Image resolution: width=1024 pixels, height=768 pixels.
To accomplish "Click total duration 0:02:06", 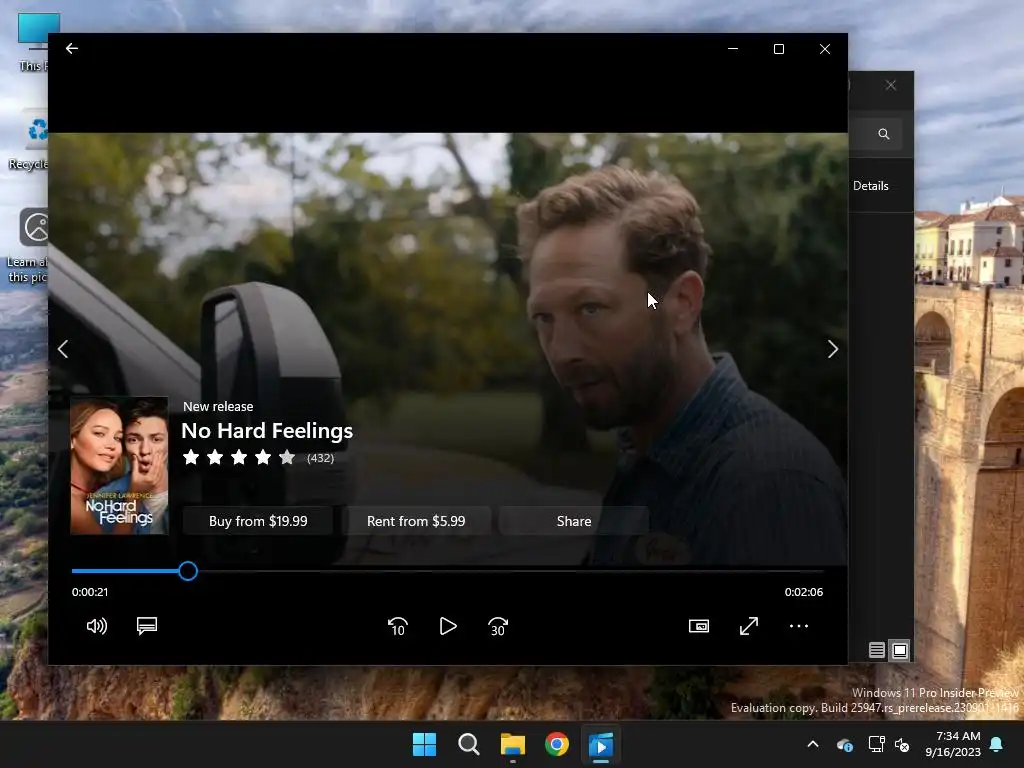I will [x=804, y=592].
